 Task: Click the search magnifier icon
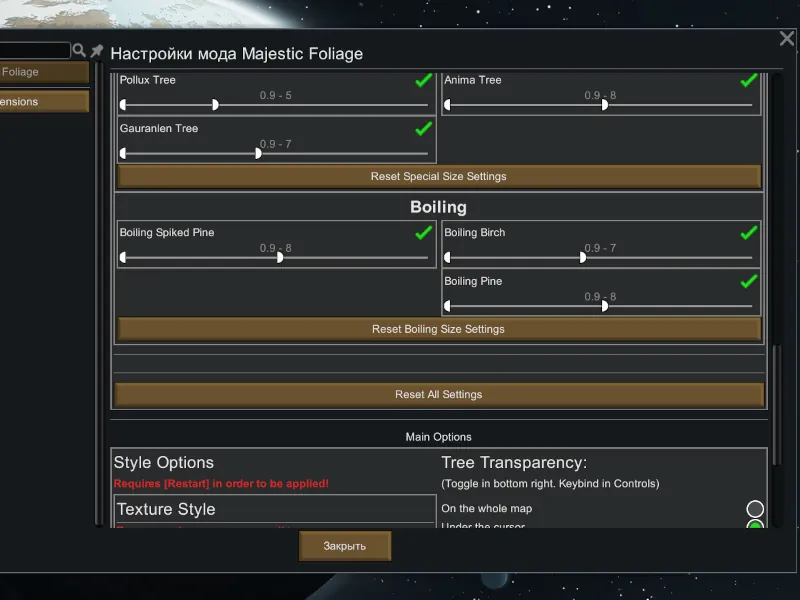click(79, 50)
